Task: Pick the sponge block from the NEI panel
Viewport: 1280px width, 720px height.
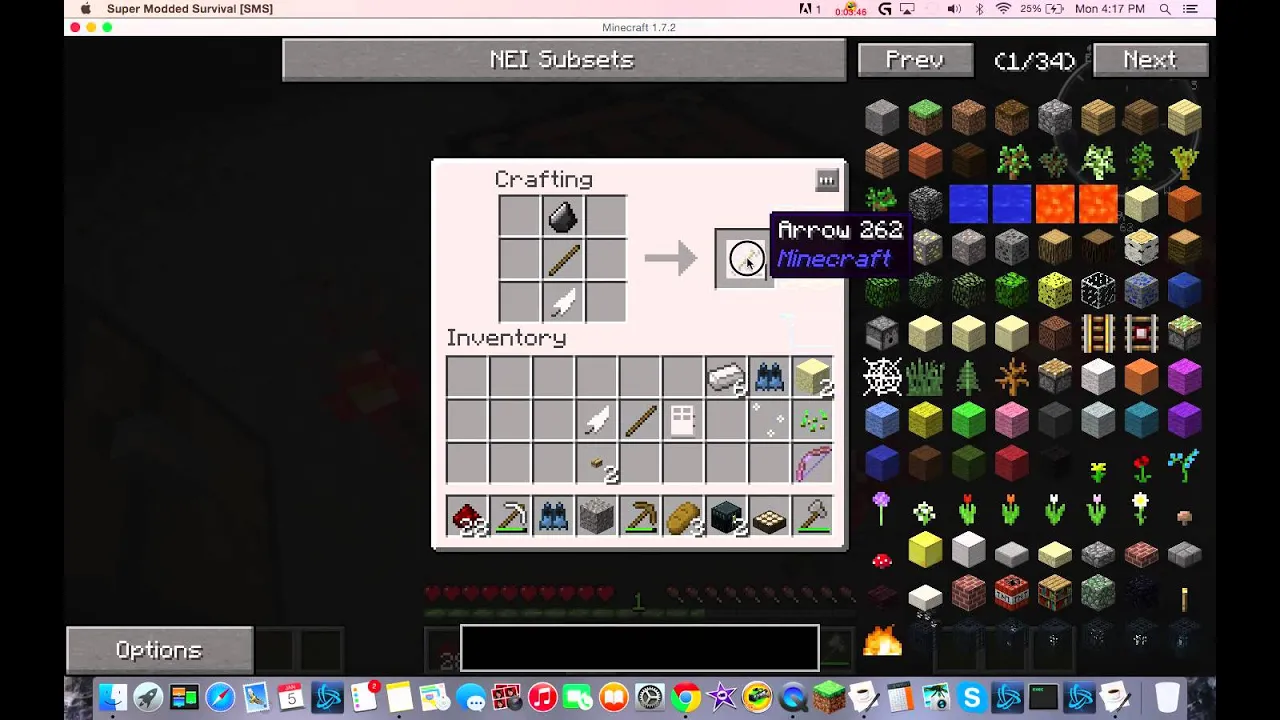Action: (x=1054, y=290)
